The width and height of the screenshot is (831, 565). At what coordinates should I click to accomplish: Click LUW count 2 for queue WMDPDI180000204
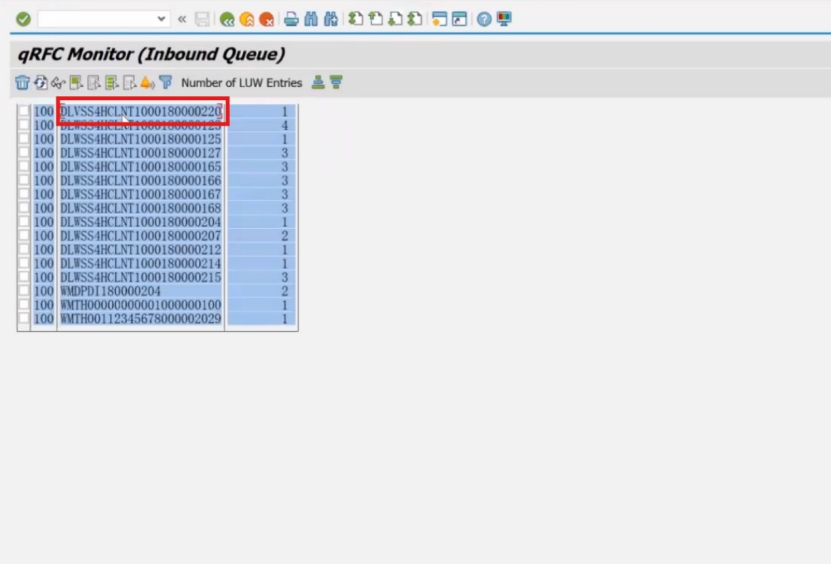point(285,291)
